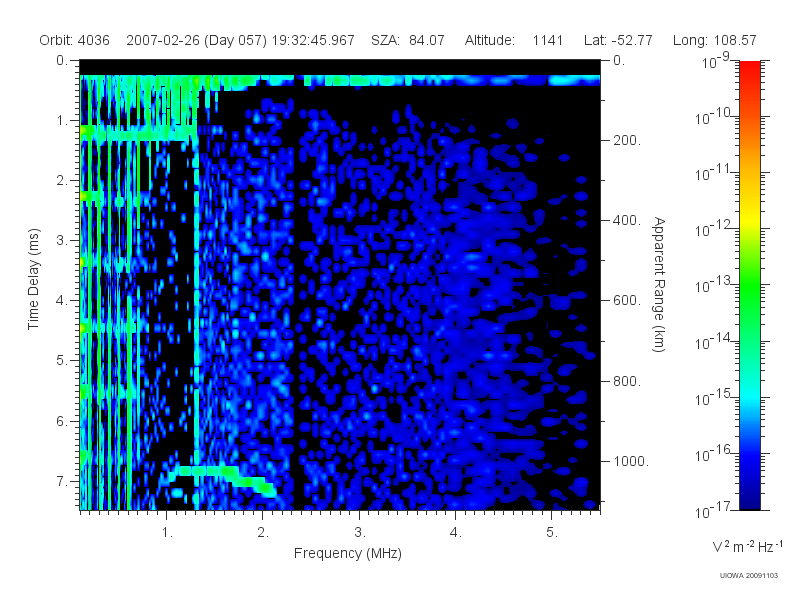Click the 'Altitude: 1141' header text
800x600 pixels.
click(x=514, y=40)
